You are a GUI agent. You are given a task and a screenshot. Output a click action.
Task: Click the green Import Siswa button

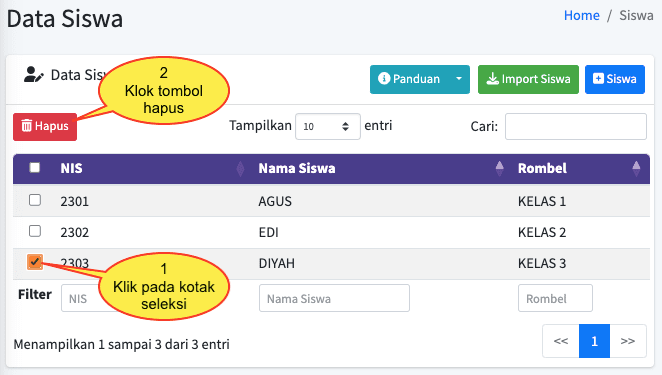(x=528, y=79)
